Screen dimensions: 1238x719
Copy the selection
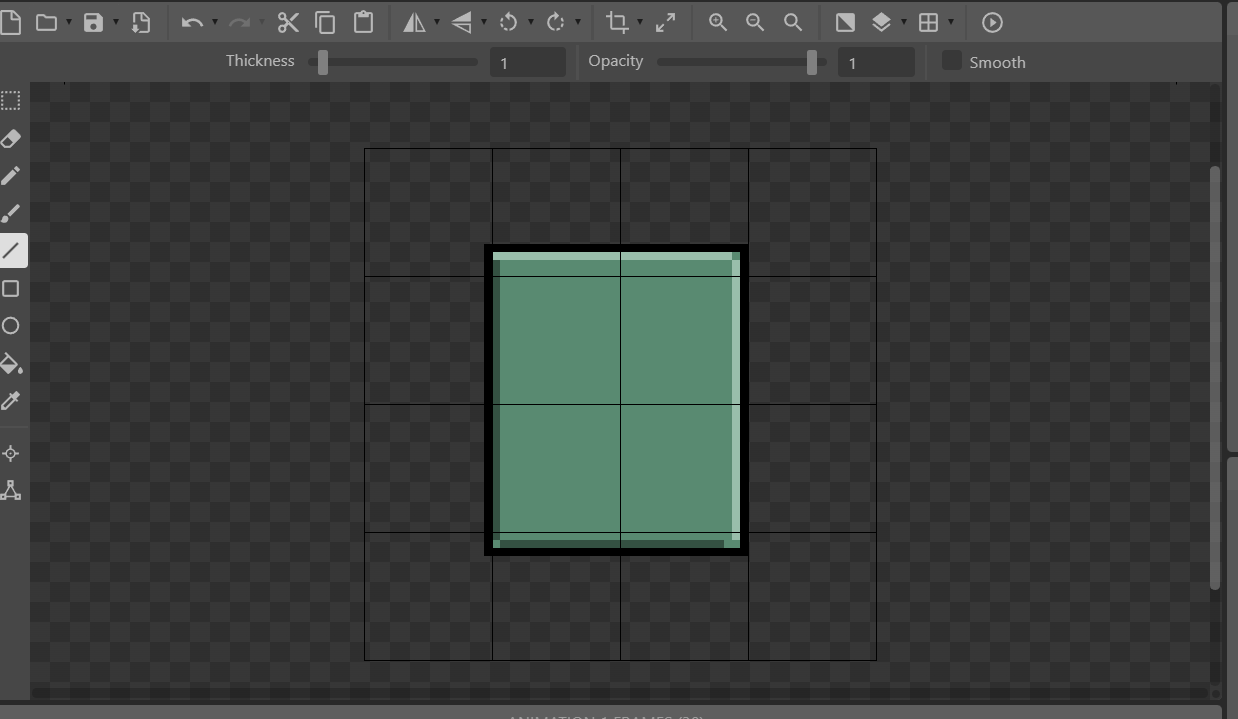325,22
